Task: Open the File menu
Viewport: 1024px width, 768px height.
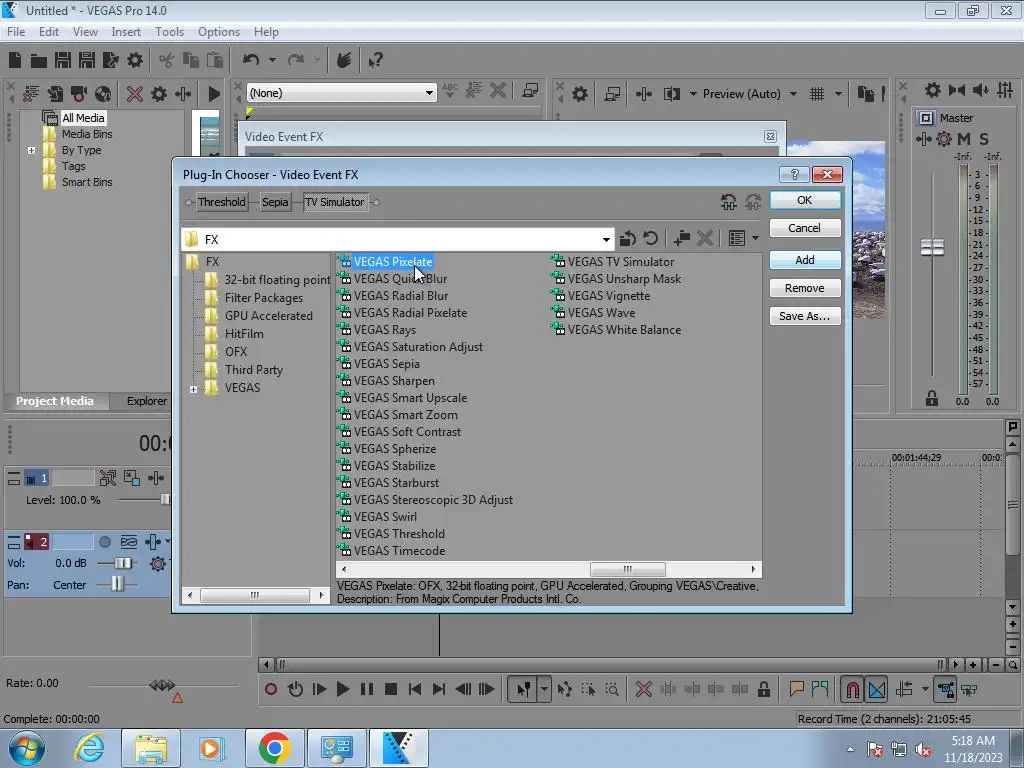Action: [16, 31]
